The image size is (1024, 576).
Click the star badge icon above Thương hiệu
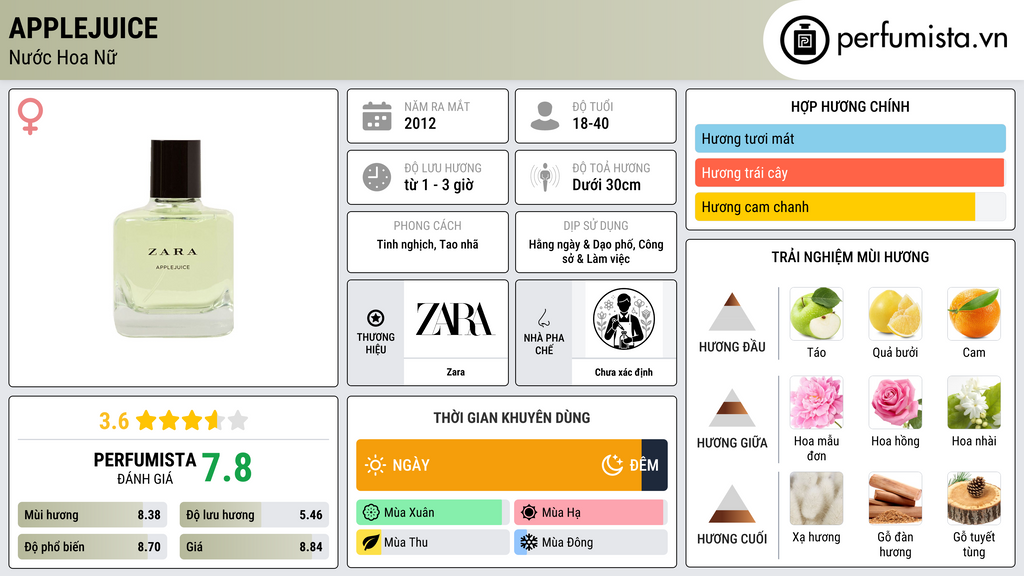coord(376,318)
